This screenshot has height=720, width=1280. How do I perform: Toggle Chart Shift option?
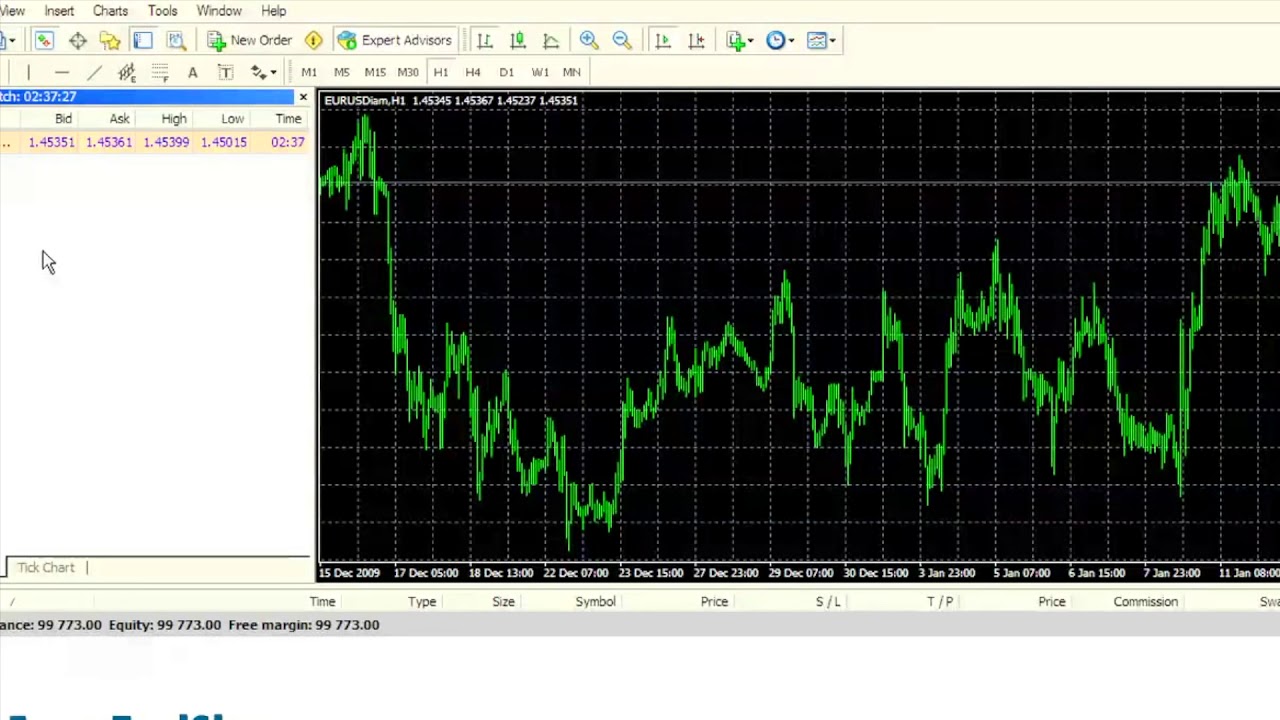pos(696,40)
